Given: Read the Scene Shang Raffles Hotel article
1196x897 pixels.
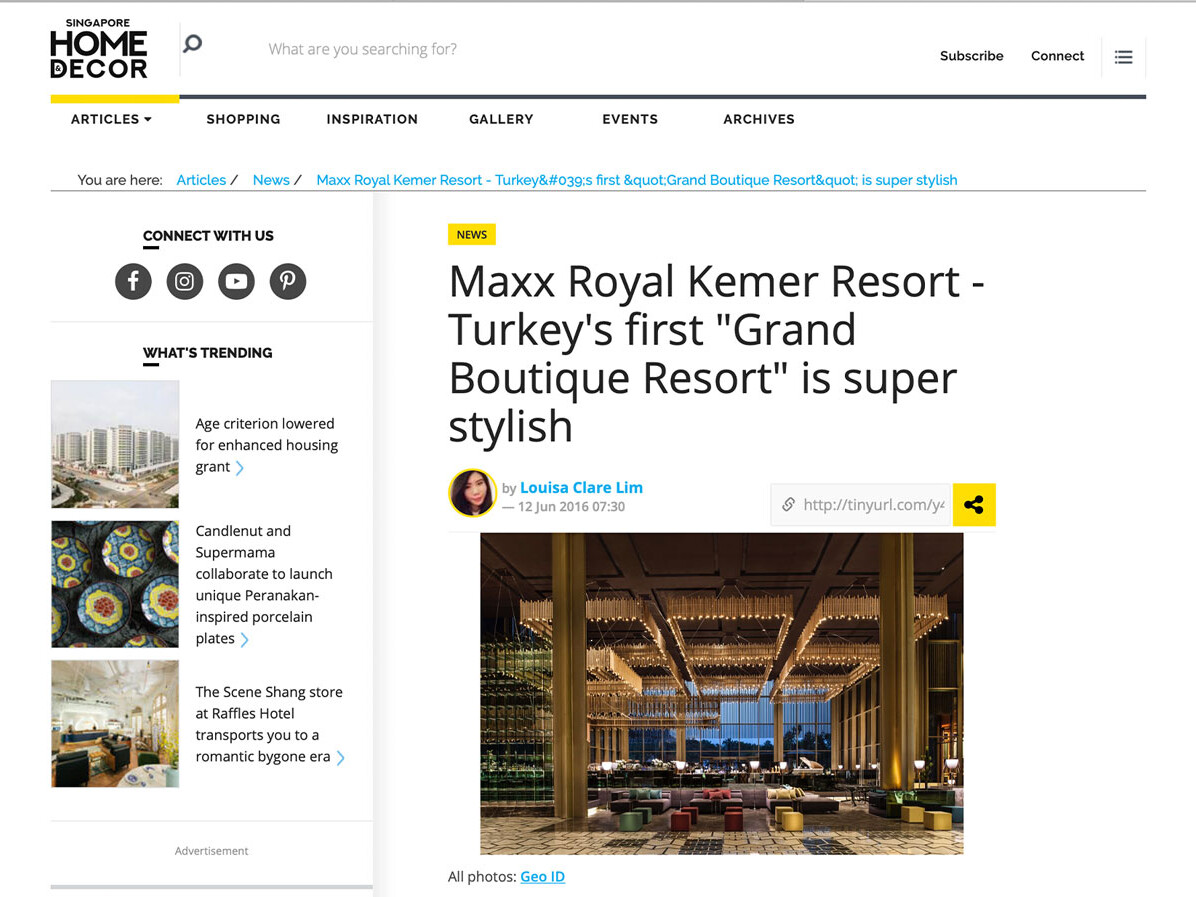Looking at the screenshot, I should point(269,724).
